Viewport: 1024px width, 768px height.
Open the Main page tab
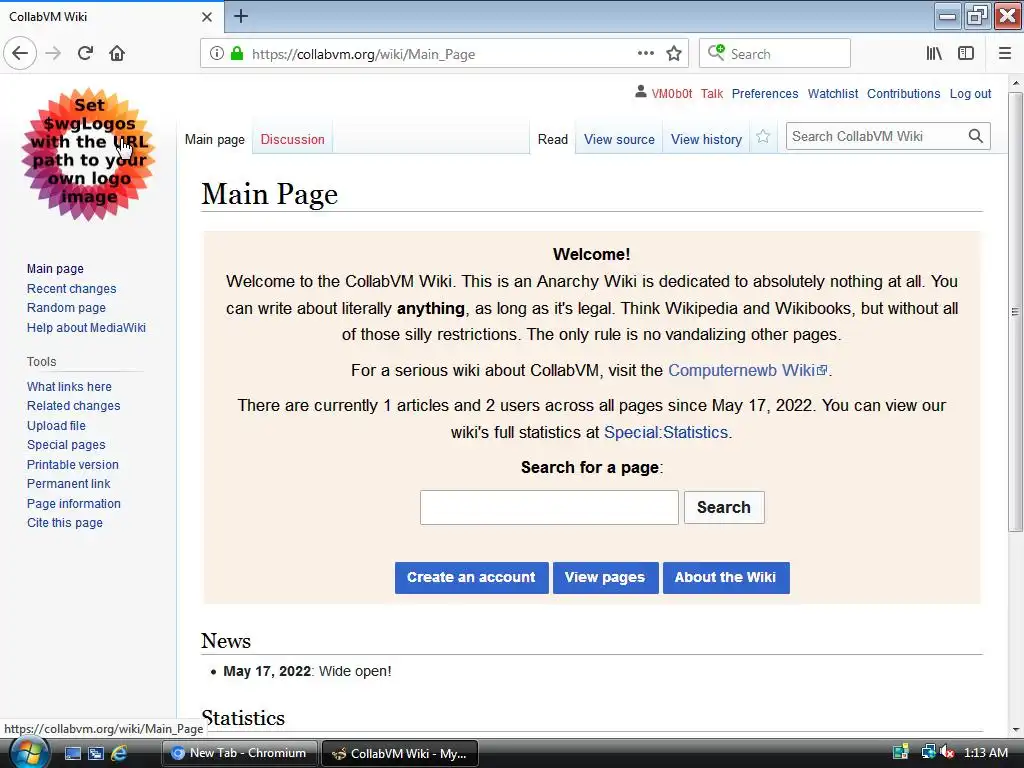(214, 139)
